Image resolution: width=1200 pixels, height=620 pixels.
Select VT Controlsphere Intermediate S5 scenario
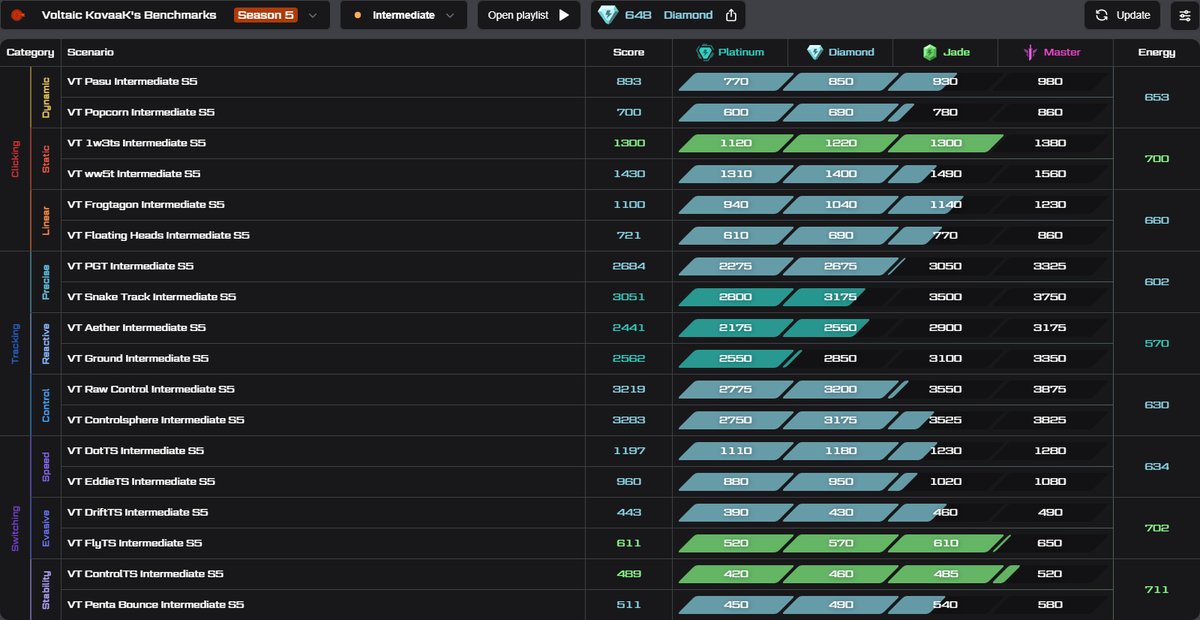tap(156, 420)
